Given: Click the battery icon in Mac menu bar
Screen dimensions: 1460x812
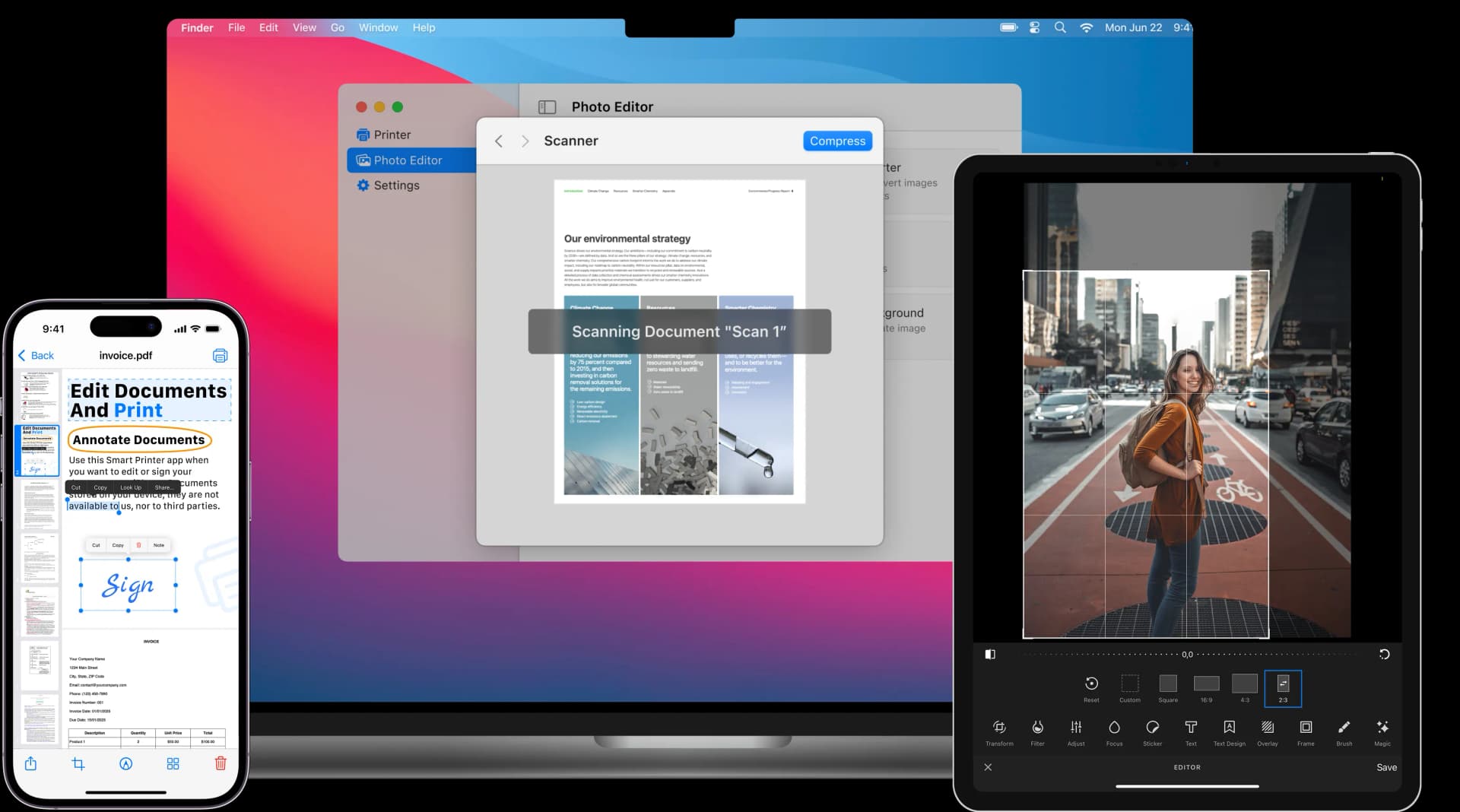Looking at the screenshot, I should pos(1008,27).
